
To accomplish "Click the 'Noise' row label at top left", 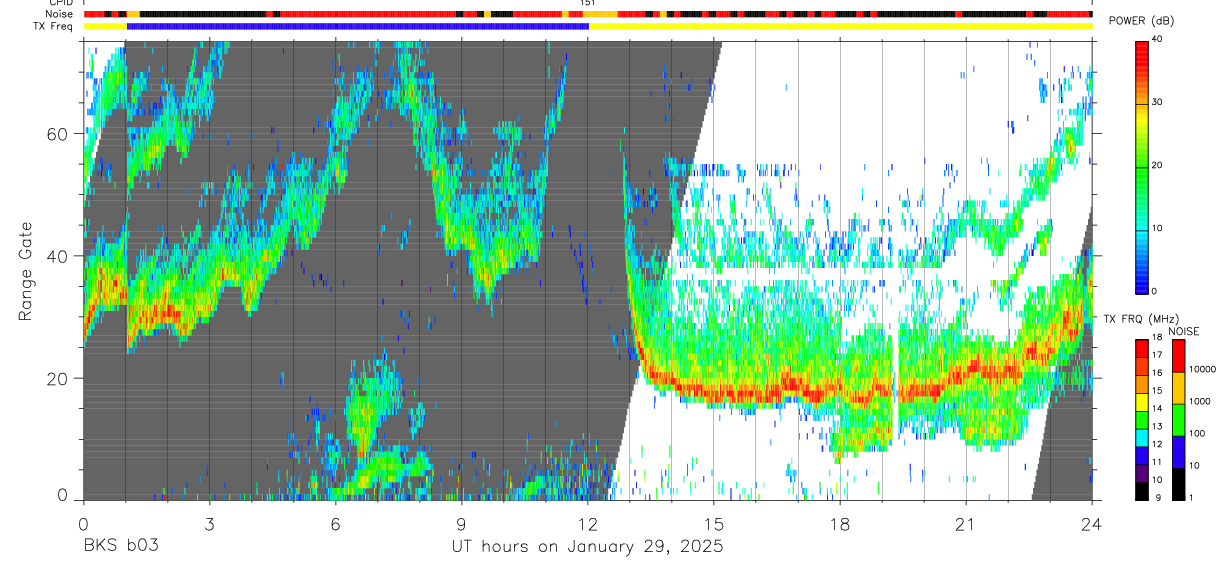I will pos(60,15).
